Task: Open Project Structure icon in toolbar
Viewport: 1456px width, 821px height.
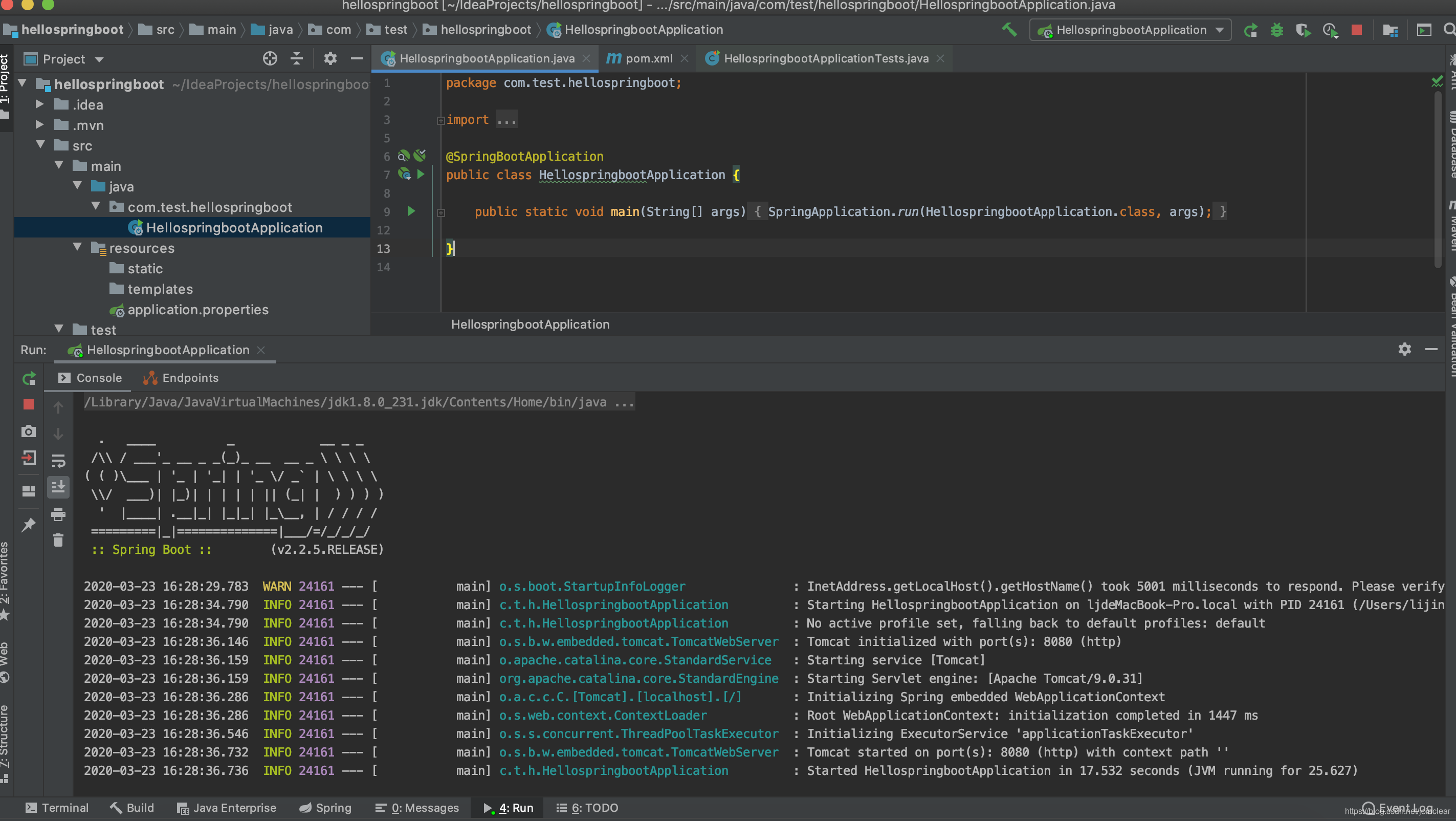Action: coord(1391,30)
